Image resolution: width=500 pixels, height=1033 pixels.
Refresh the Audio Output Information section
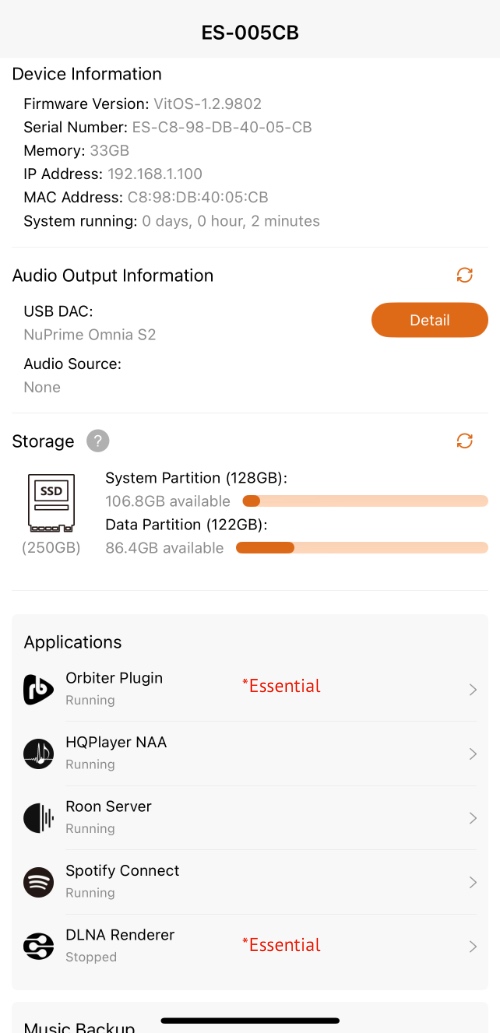[x=464, y=275]
